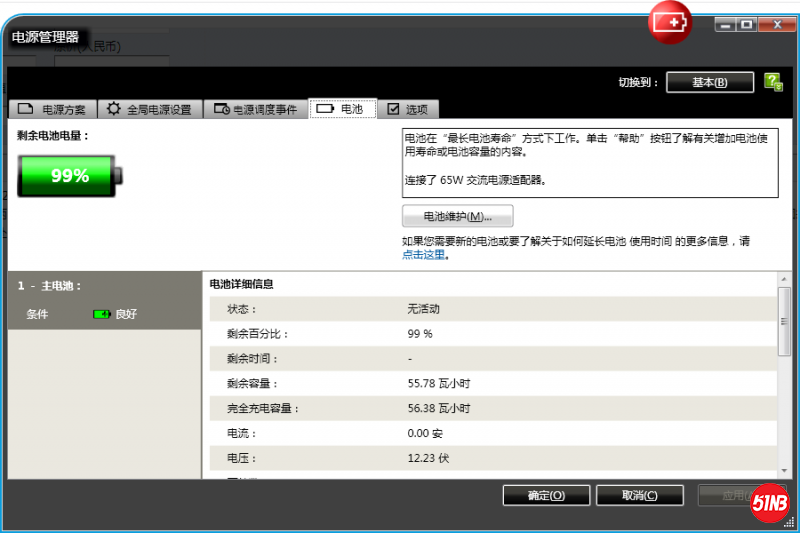Click the green 99% battery gauge
Screen dimensions: 800x533
(71, 175)
